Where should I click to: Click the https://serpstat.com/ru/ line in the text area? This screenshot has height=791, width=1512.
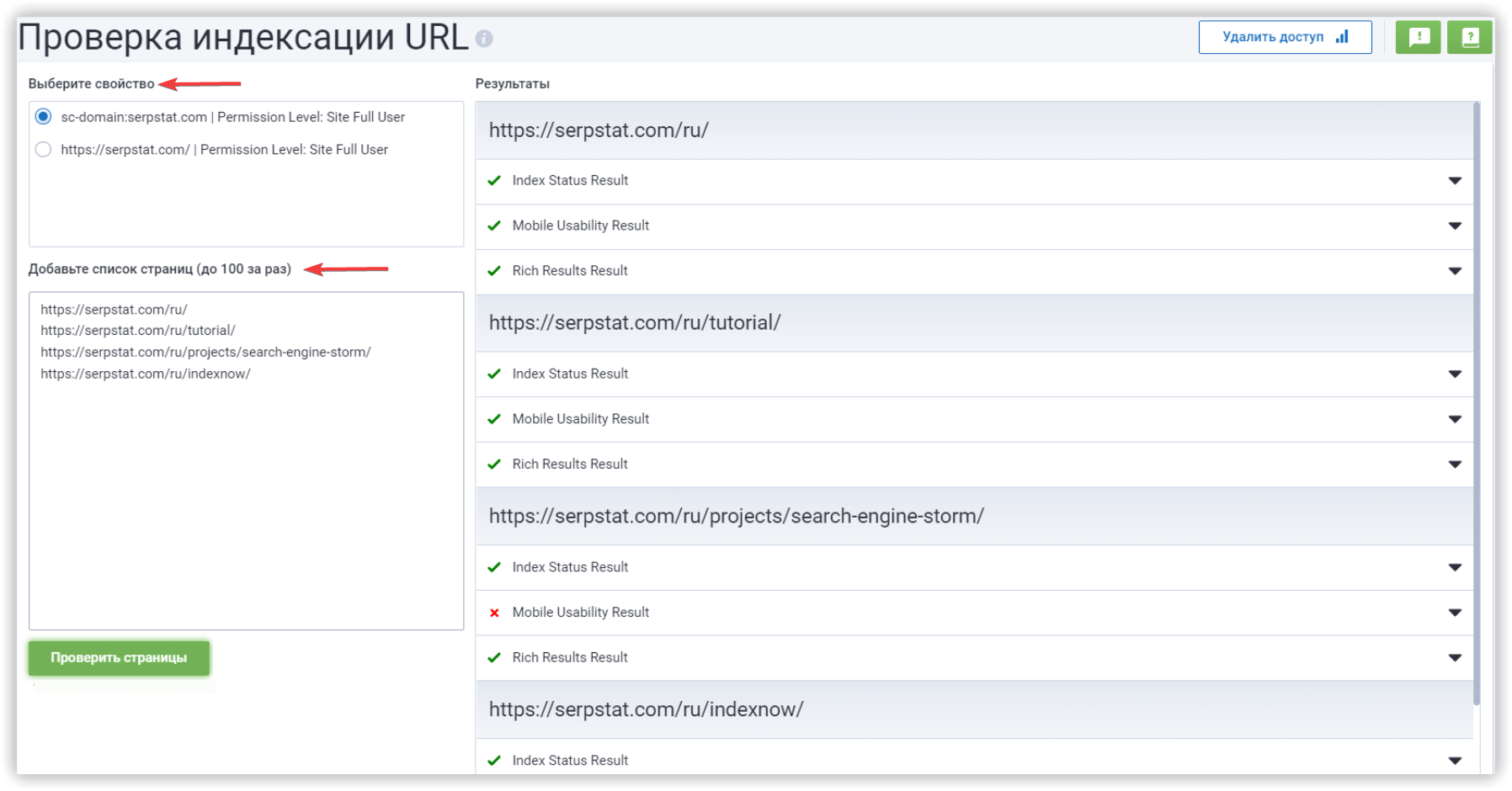tap(114, 310)
